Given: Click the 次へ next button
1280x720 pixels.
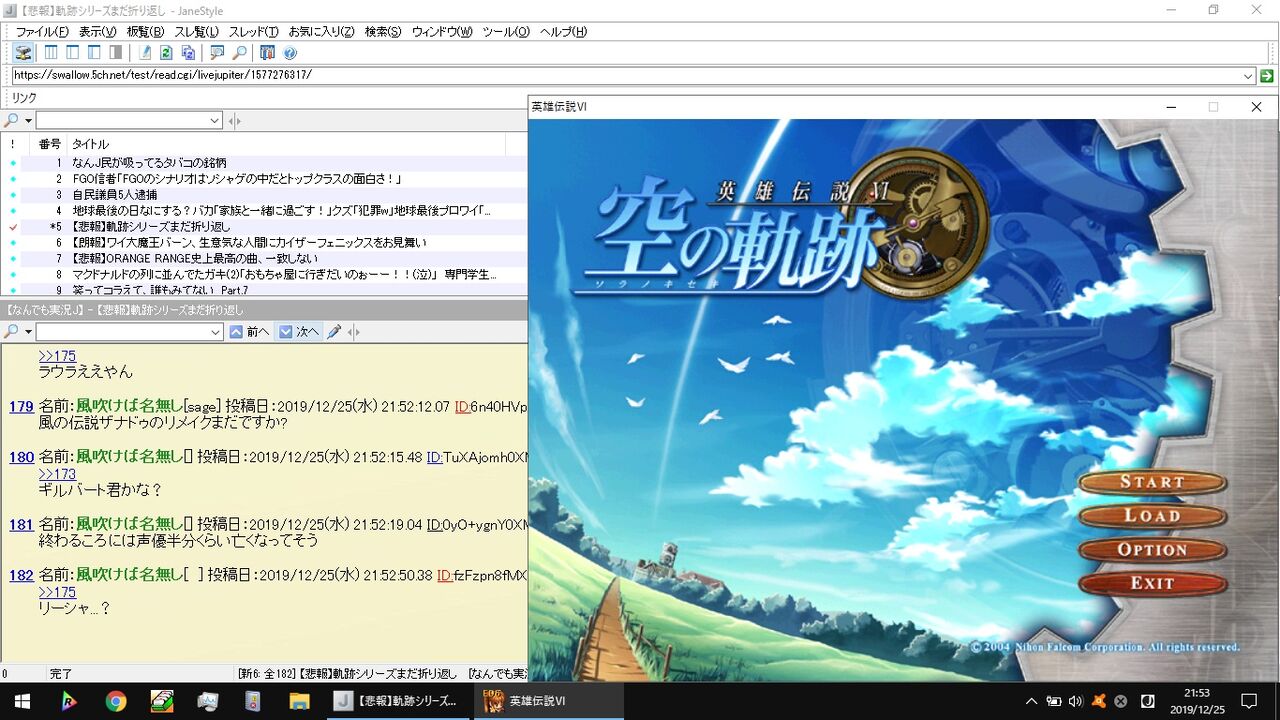Looking at the screenshot, I should 299,332.
